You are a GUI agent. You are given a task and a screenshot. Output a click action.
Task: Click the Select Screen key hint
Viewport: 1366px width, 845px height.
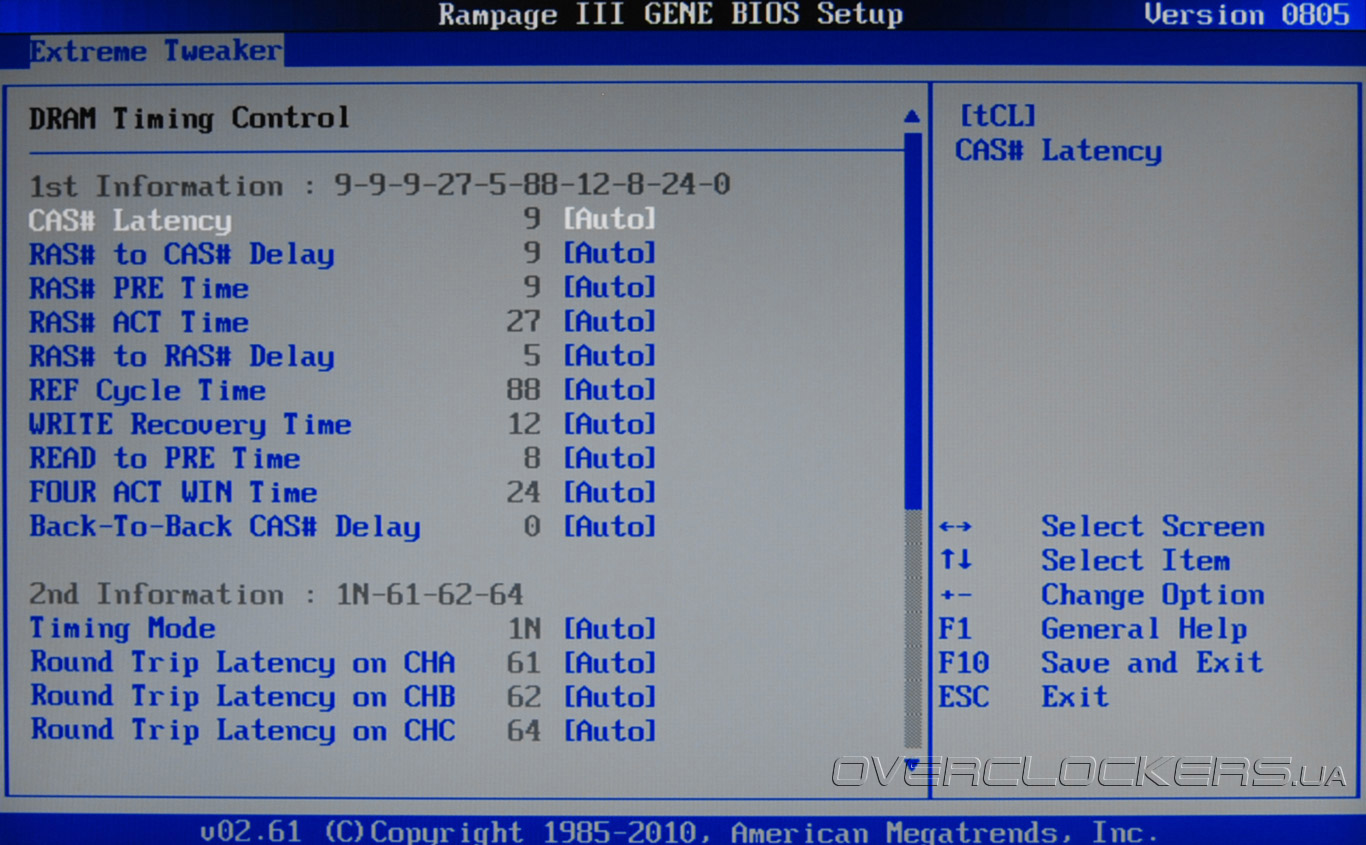click(1153, 526)
